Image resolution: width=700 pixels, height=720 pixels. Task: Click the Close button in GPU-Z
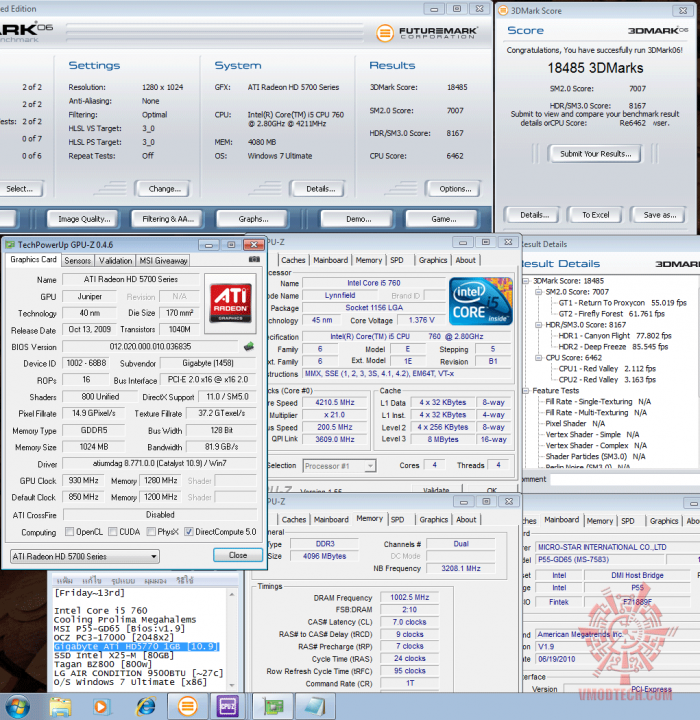238,555
